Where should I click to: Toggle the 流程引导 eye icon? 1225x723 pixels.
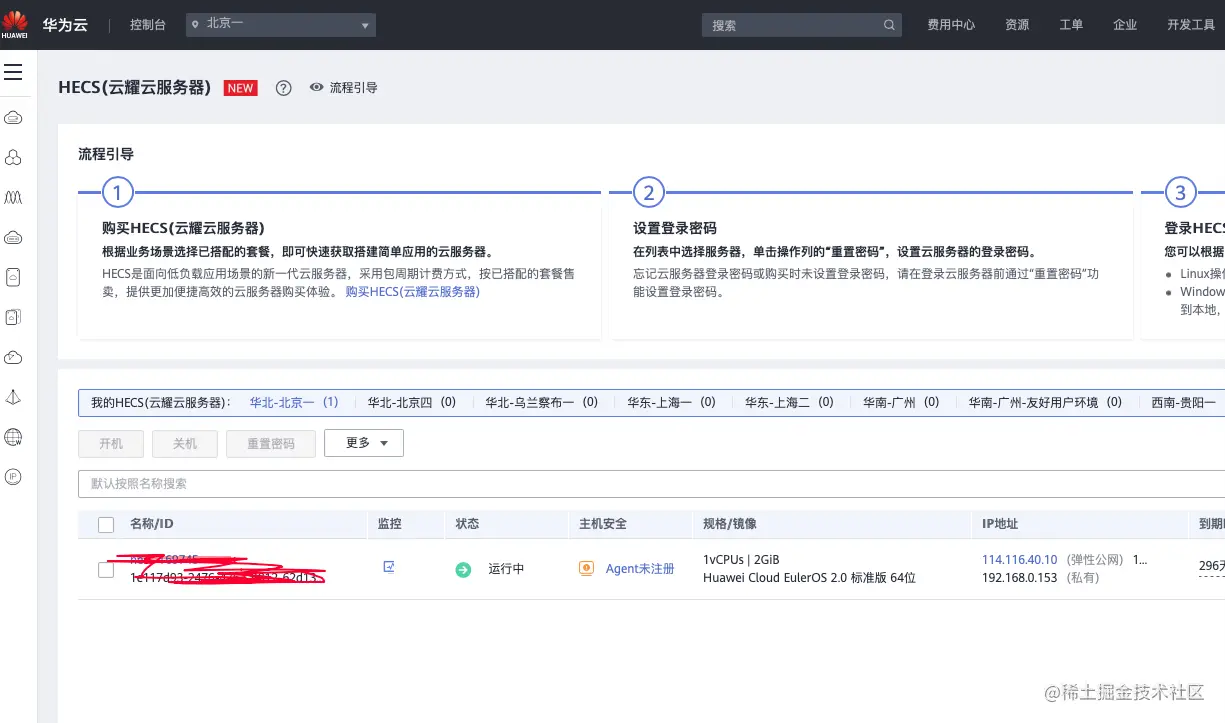[x=317, y=87]
